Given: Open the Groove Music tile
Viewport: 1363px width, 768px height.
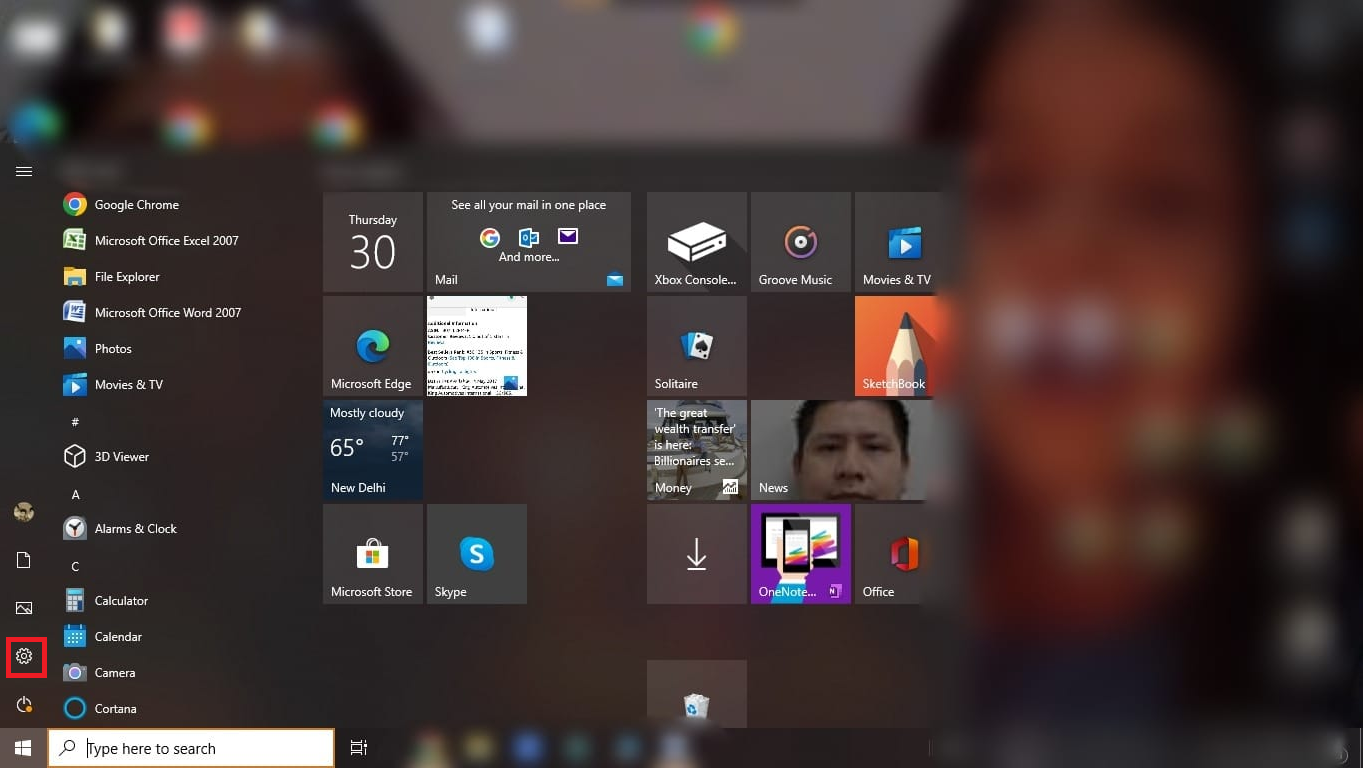Looking at the screenshot, I should [x=801, y=242].
